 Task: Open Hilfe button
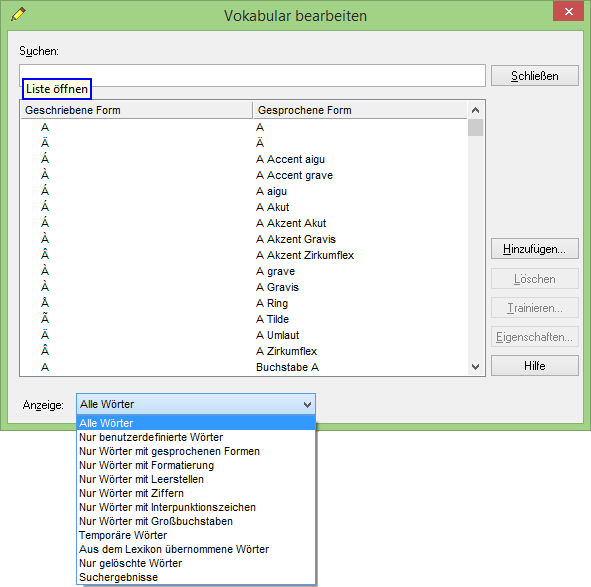(x=534, y=366)
